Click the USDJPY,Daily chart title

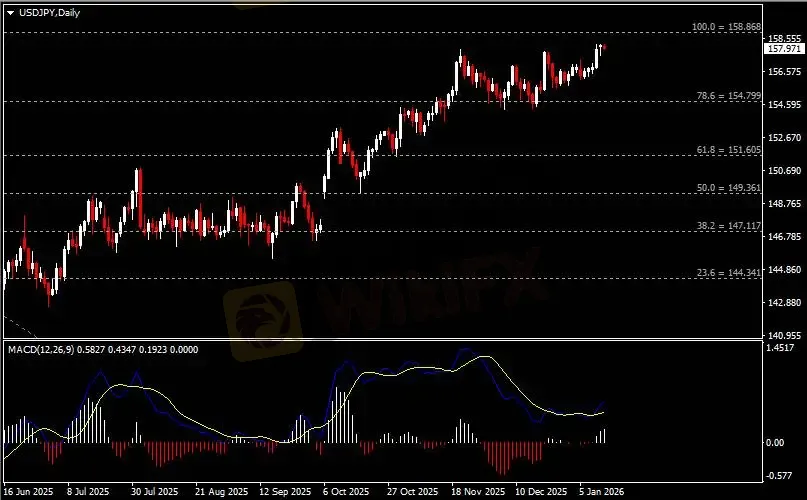49,13
